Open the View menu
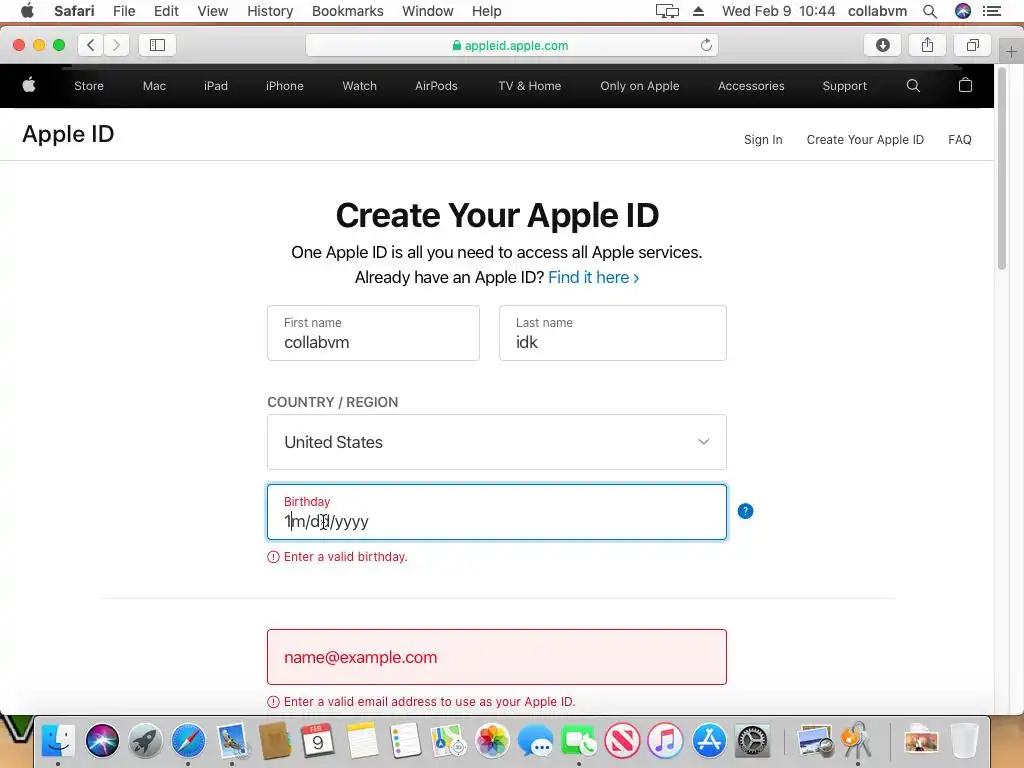The image size is (1024, 768). [x=212, y=11]
